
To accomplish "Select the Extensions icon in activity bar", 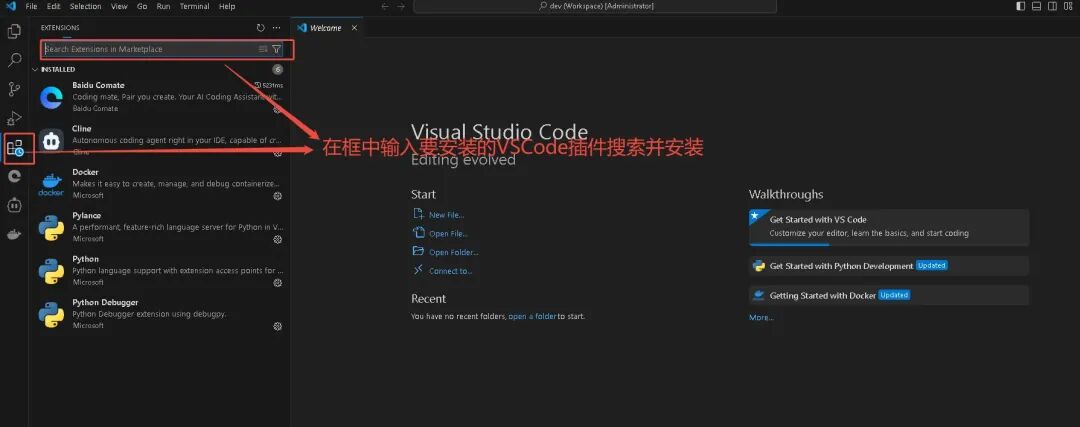I will click(14, 147).
